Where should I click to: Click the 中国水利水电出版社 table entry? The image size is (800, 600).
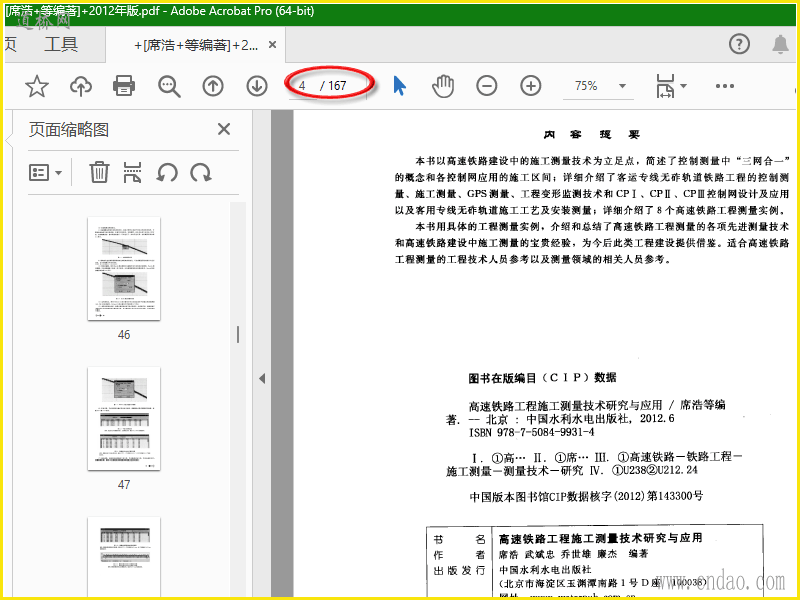(x=545, y=569)
